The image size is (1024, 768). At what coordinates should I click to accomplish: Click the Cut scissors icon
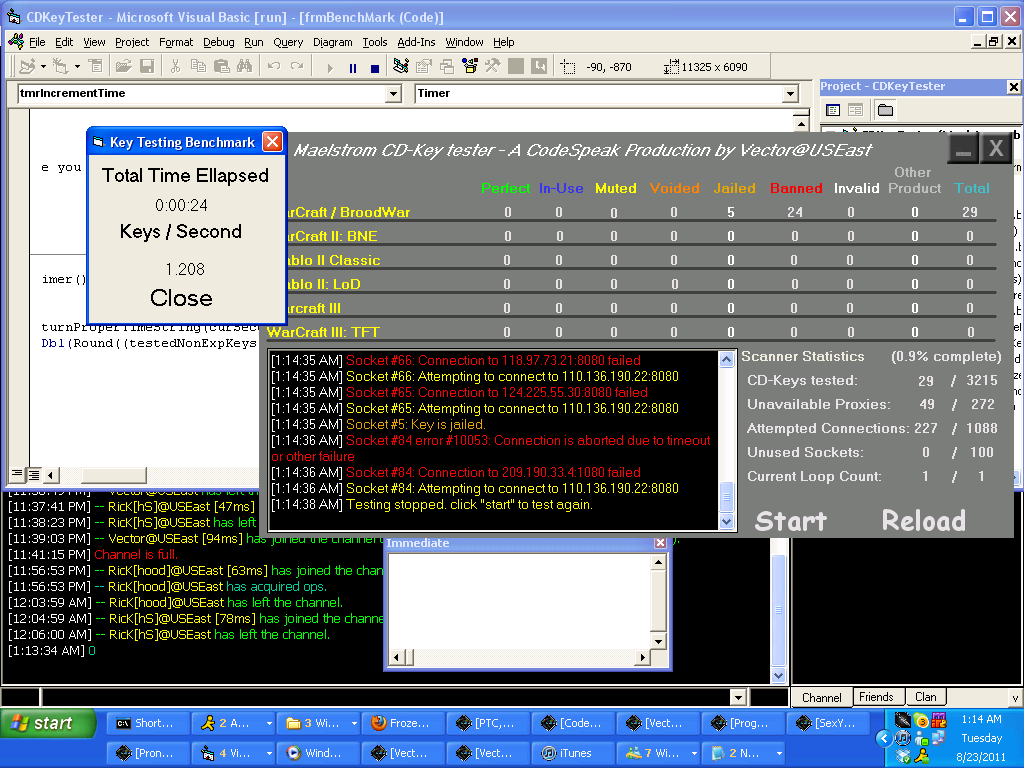pyautogui.click(x=175, y=67)
